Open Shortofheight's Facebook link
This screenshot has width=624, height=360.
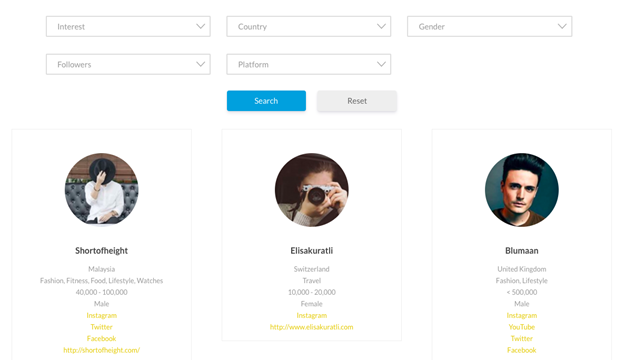[101, 338]
